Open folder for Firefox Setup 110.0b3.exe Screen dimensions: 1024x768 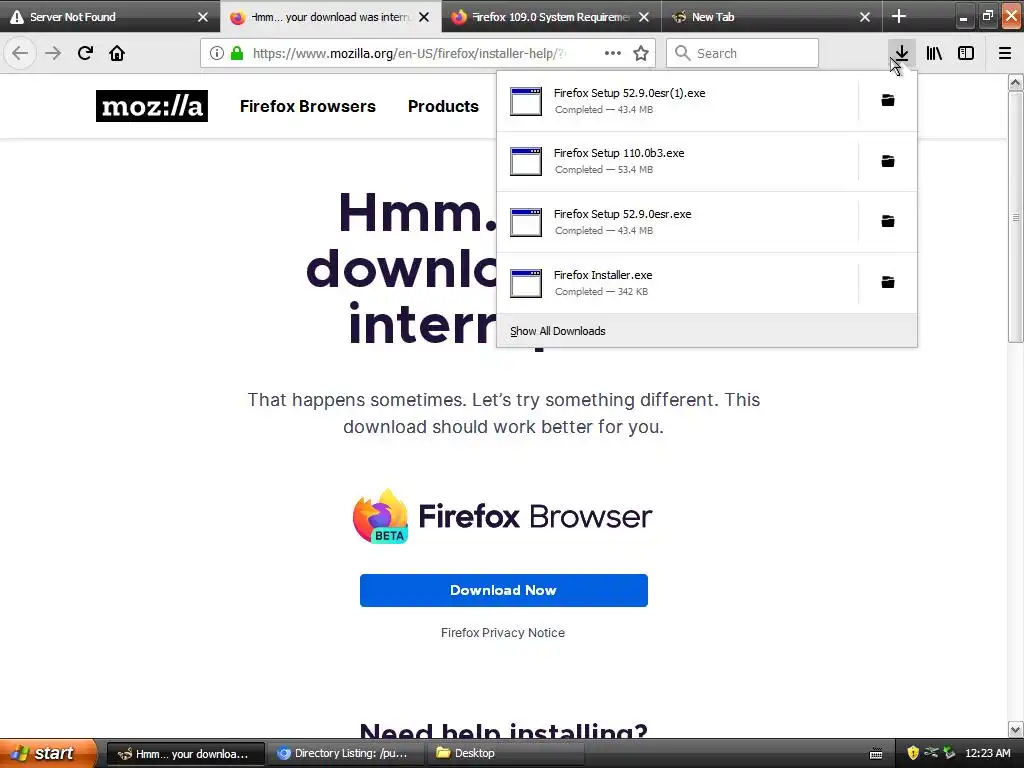pos(888,161)
